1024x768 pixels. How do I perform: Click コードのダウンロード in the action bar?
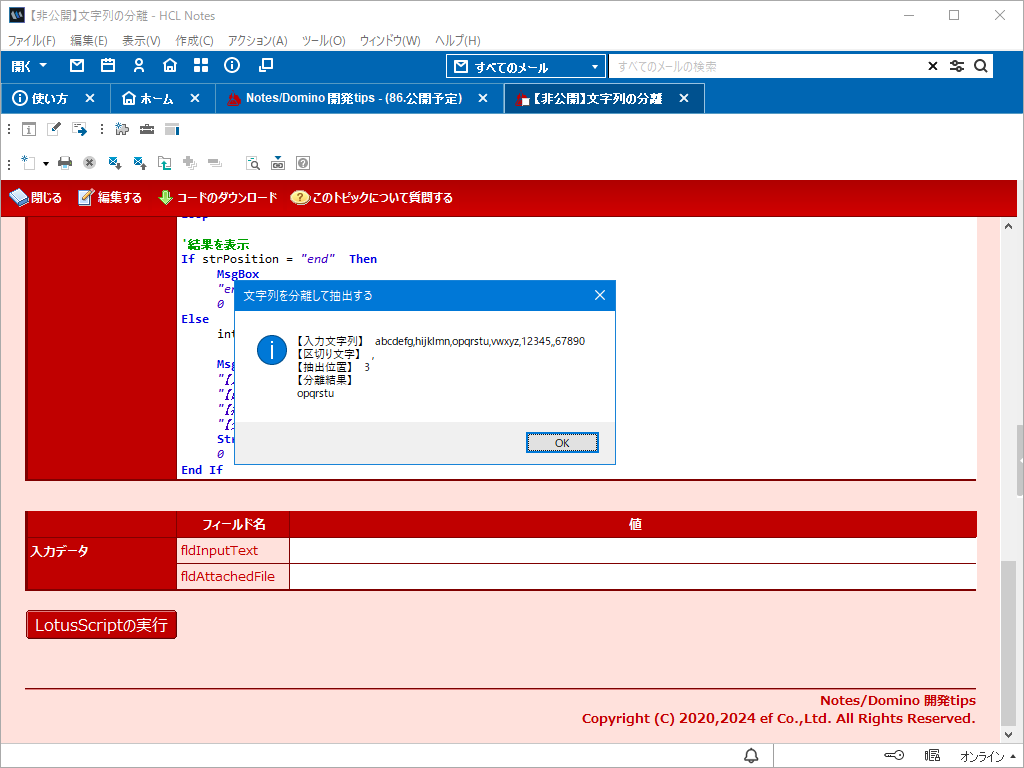pos(218,198)
